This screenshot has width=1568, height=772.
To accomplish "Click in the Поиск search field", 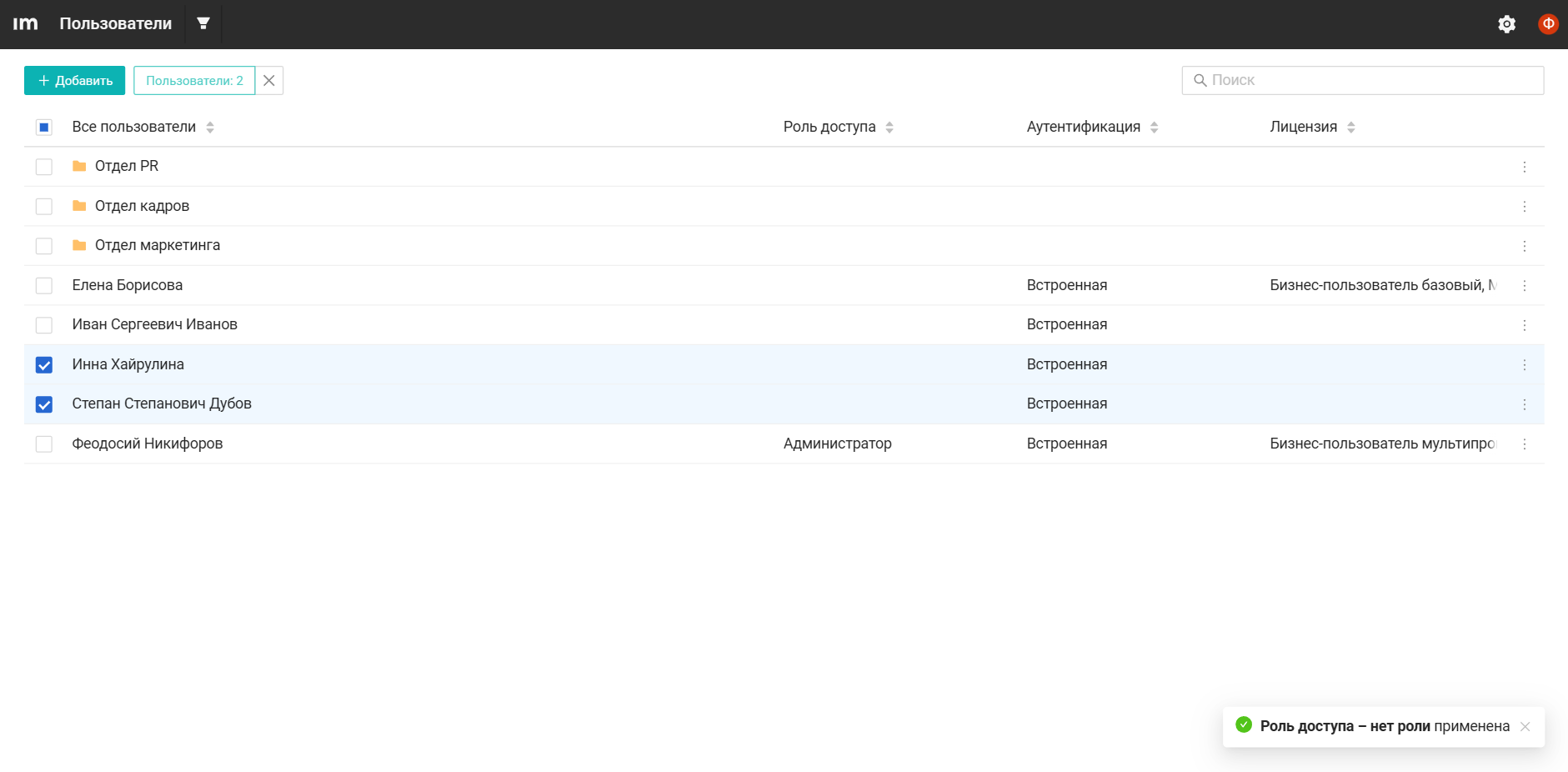I will point(1363,80).
